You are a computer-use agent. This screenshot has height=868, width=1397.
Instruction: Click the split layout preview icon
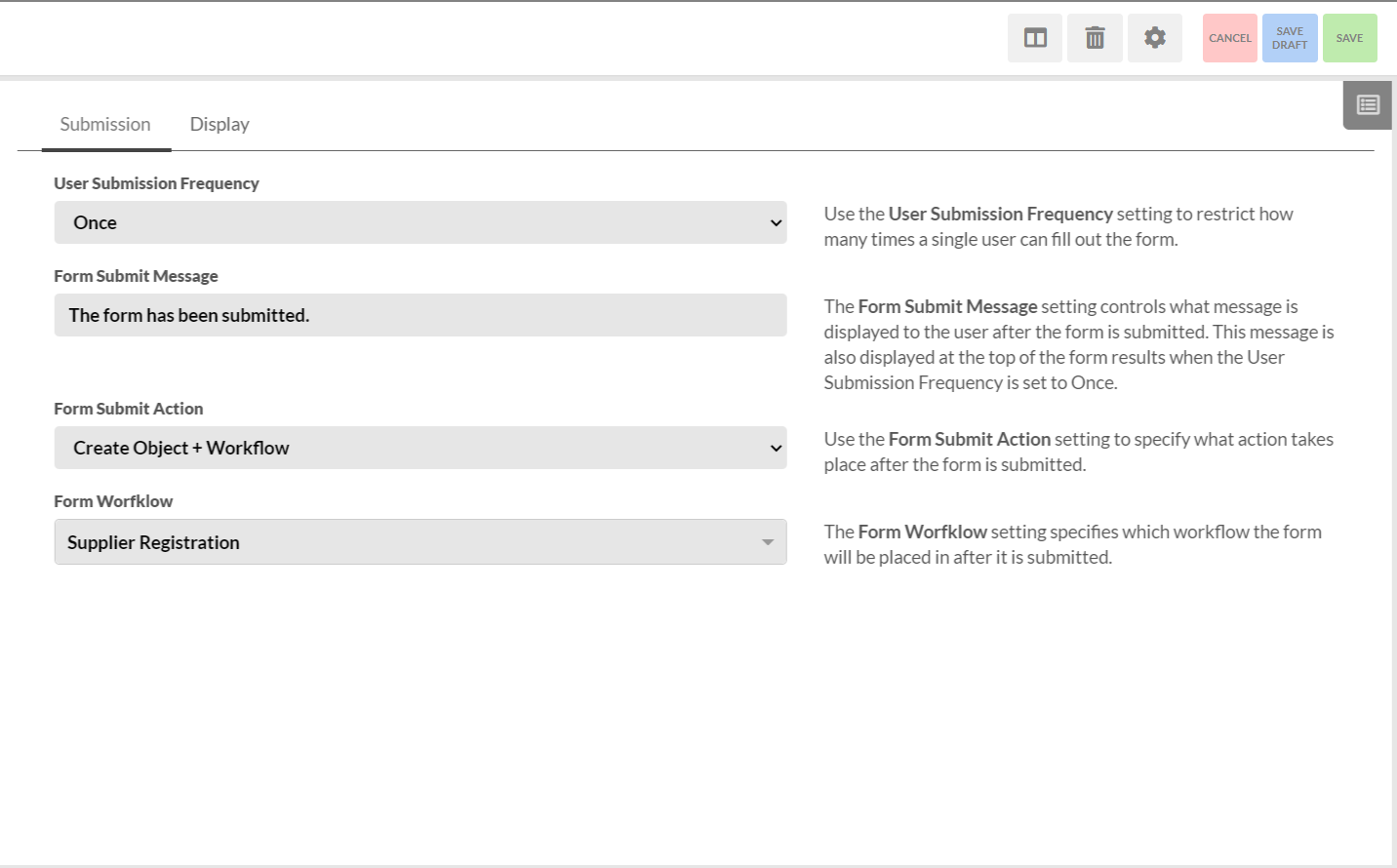coord(1034,37)
